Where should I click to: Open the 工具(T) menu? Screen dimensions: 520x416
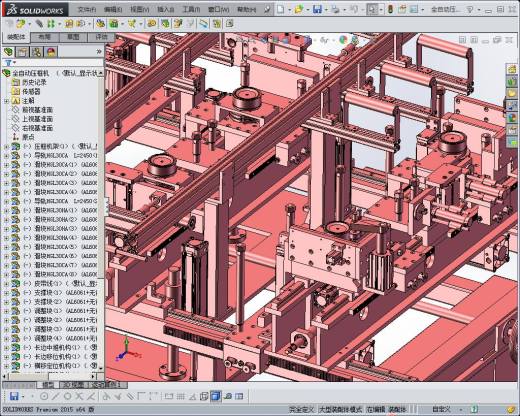191,9
